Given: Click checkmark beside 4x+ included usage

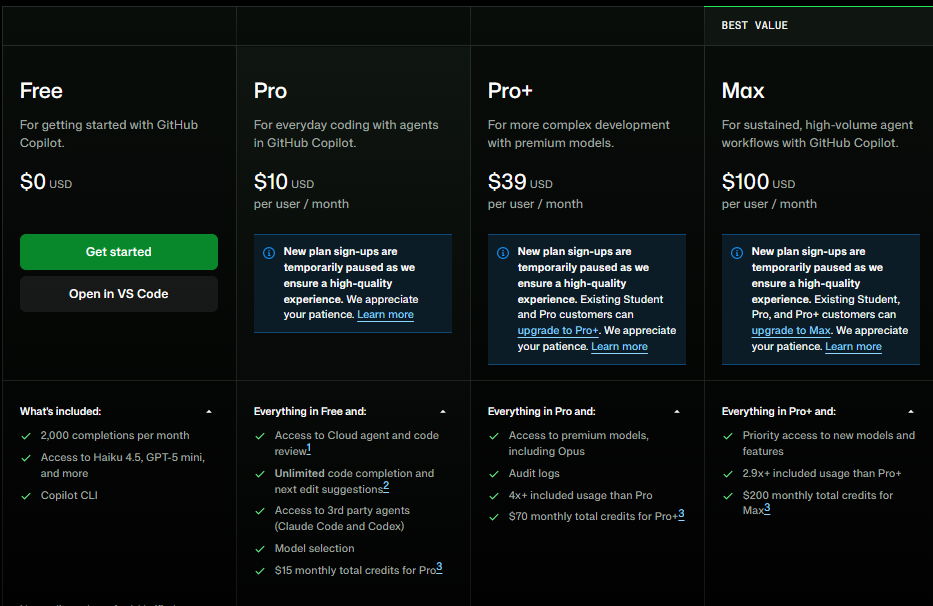Looking at the screenshot, I should pyautogui.click(x=494, y=496).
